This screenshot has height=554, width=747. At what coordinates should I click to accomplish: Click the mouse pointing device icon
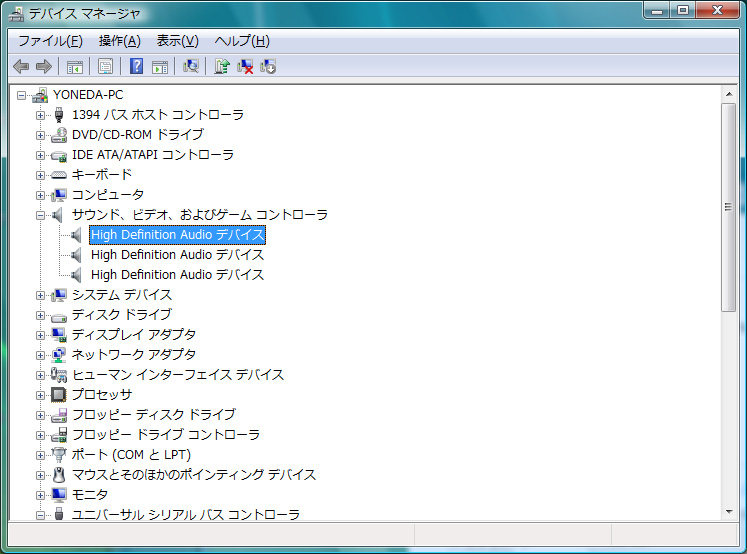59,475
